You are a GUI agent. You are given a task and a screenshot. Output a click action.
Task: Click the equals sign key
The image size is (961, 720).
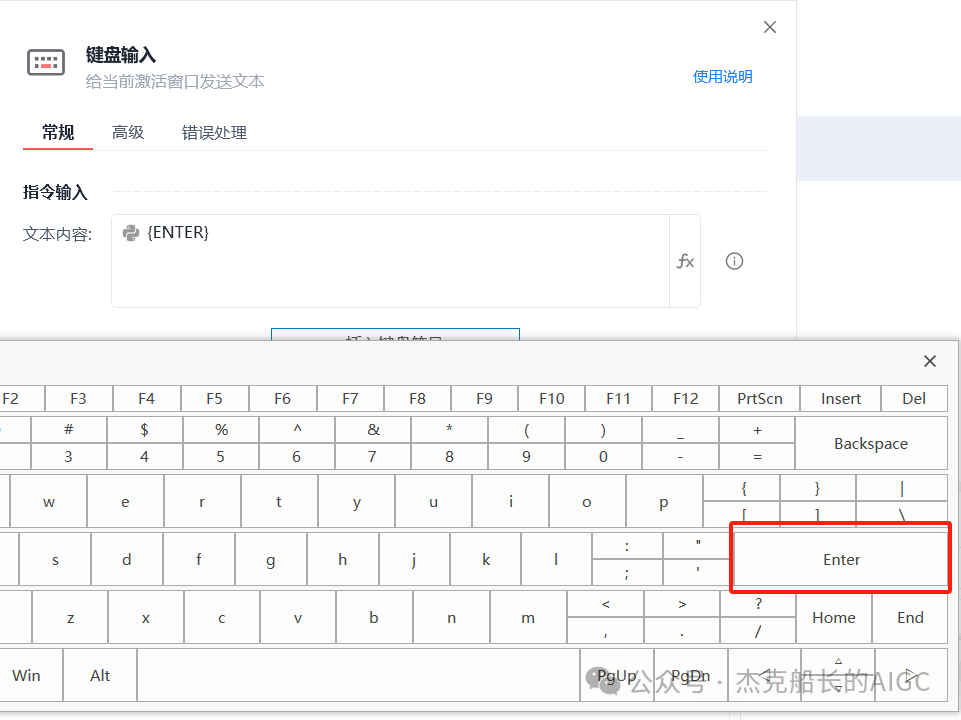pos(757,457)
